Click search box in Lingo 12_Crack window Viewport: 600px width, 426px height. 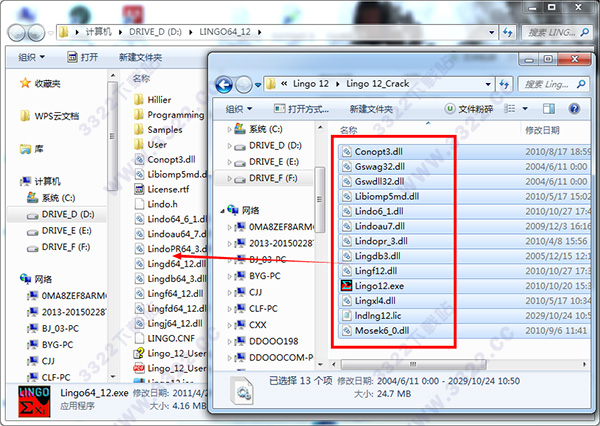(x=553, y=84)
